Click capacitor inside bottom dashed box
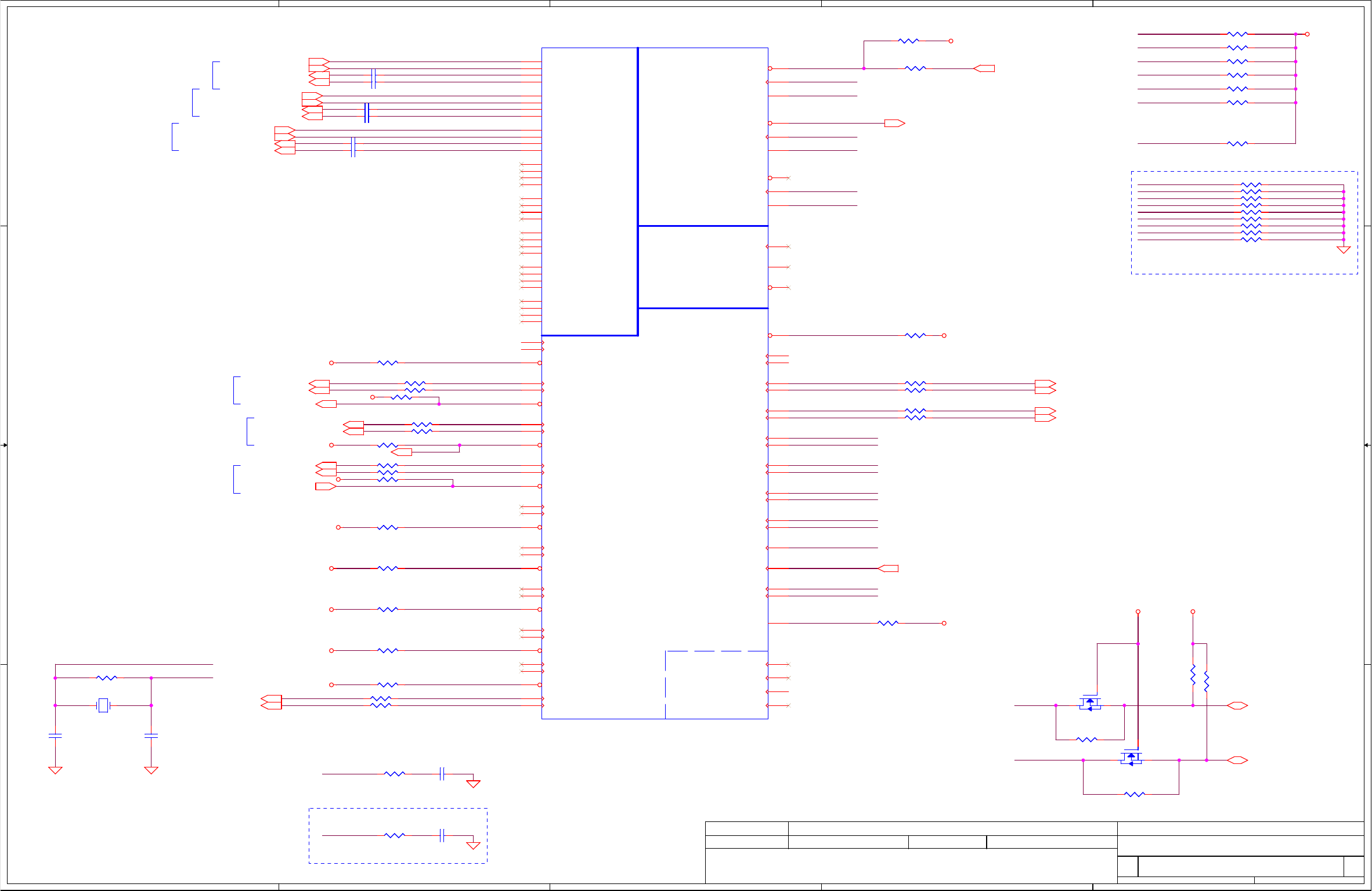This screenshot has height=891, width=1372. tap(442, 835)
